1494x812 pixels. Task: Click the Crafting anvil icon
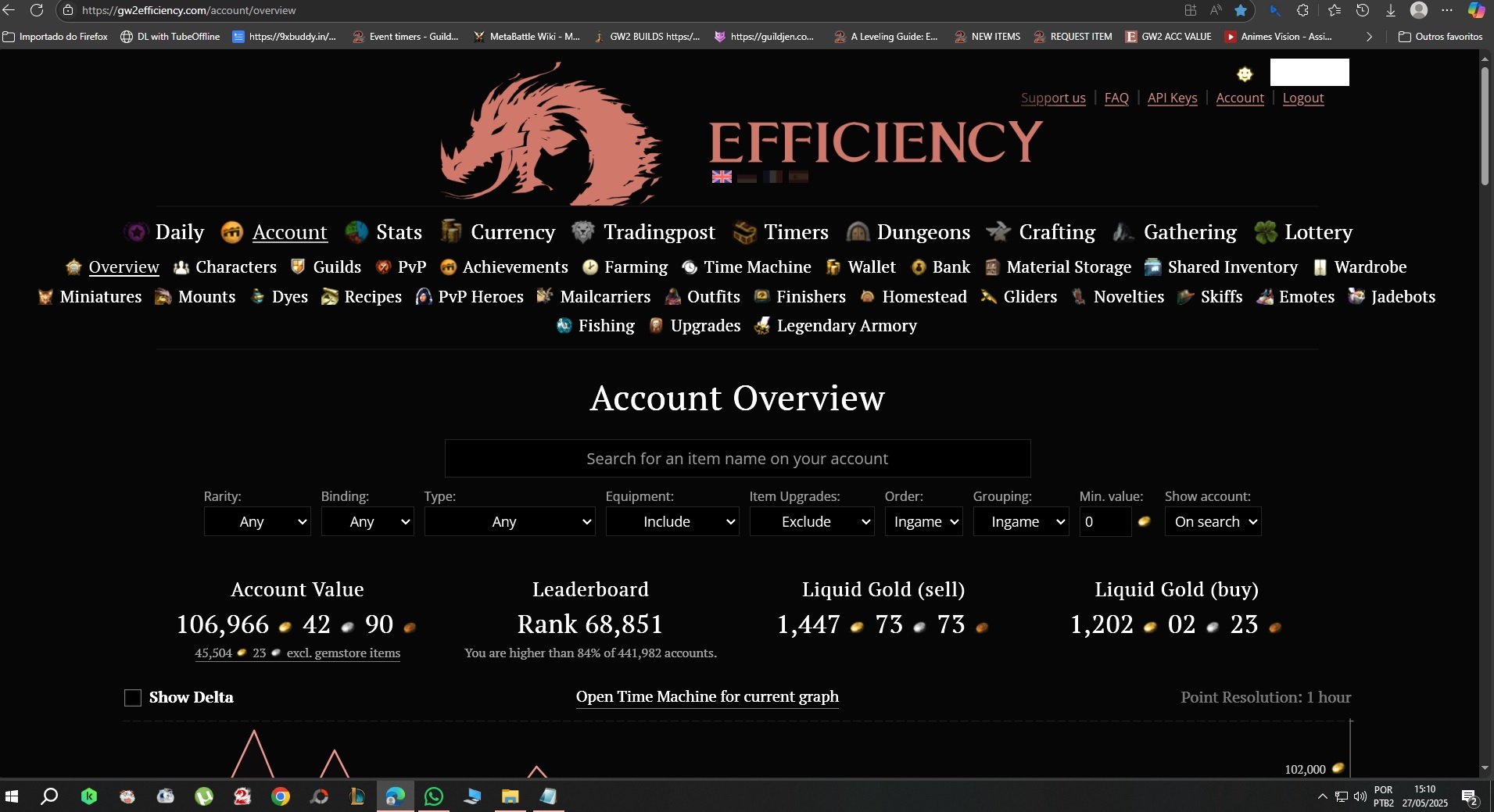click(998, 232)
